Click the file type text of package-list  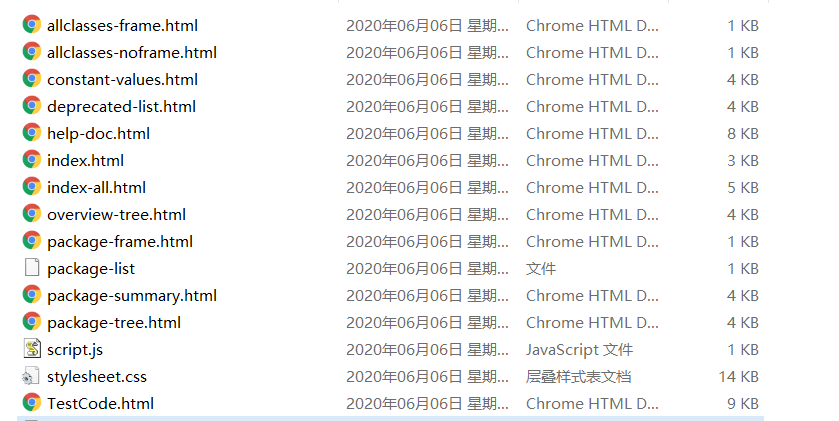coord(541,268)
